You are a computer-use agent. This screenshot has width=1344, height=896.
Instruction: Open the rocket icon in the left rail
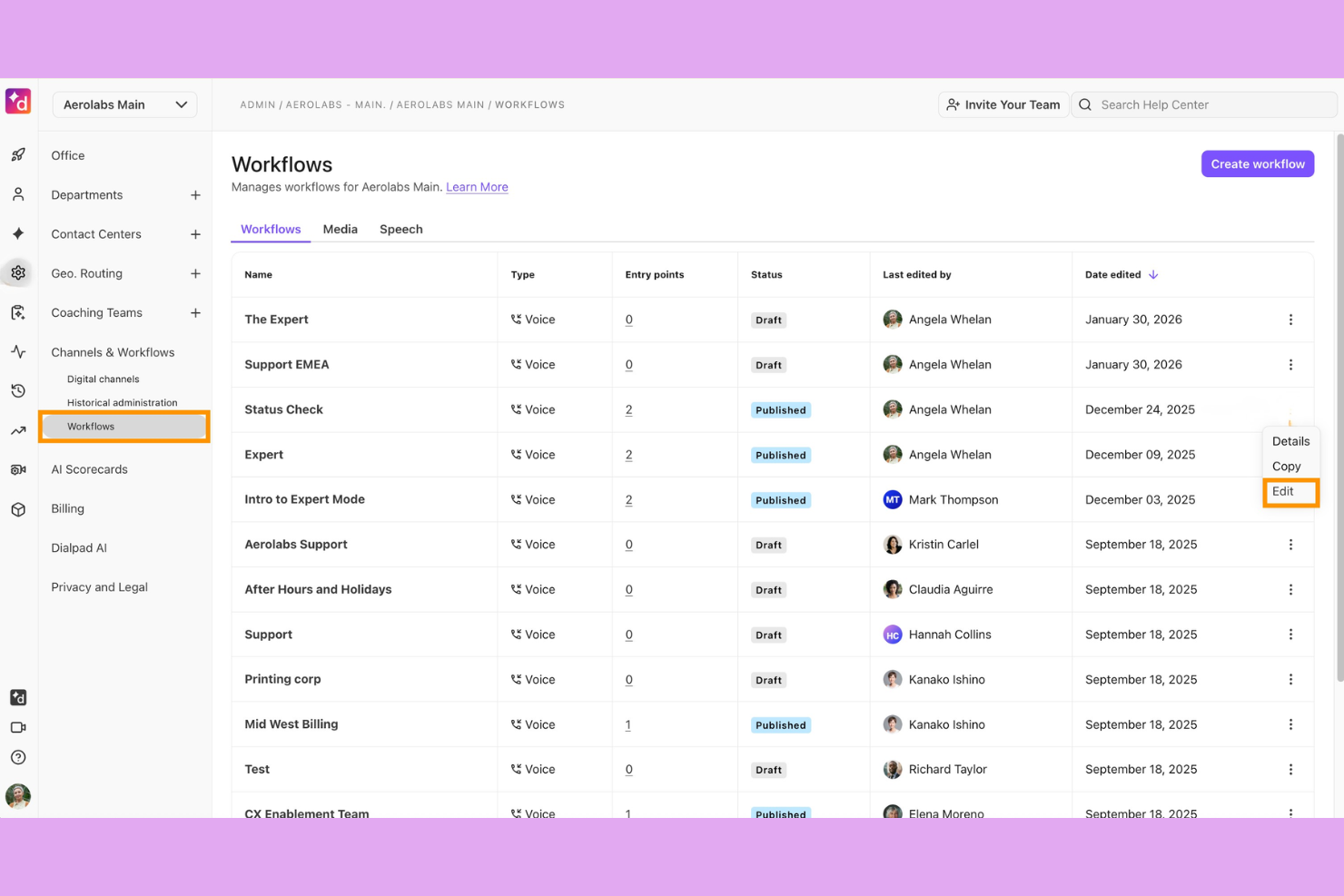pos(18,155)
